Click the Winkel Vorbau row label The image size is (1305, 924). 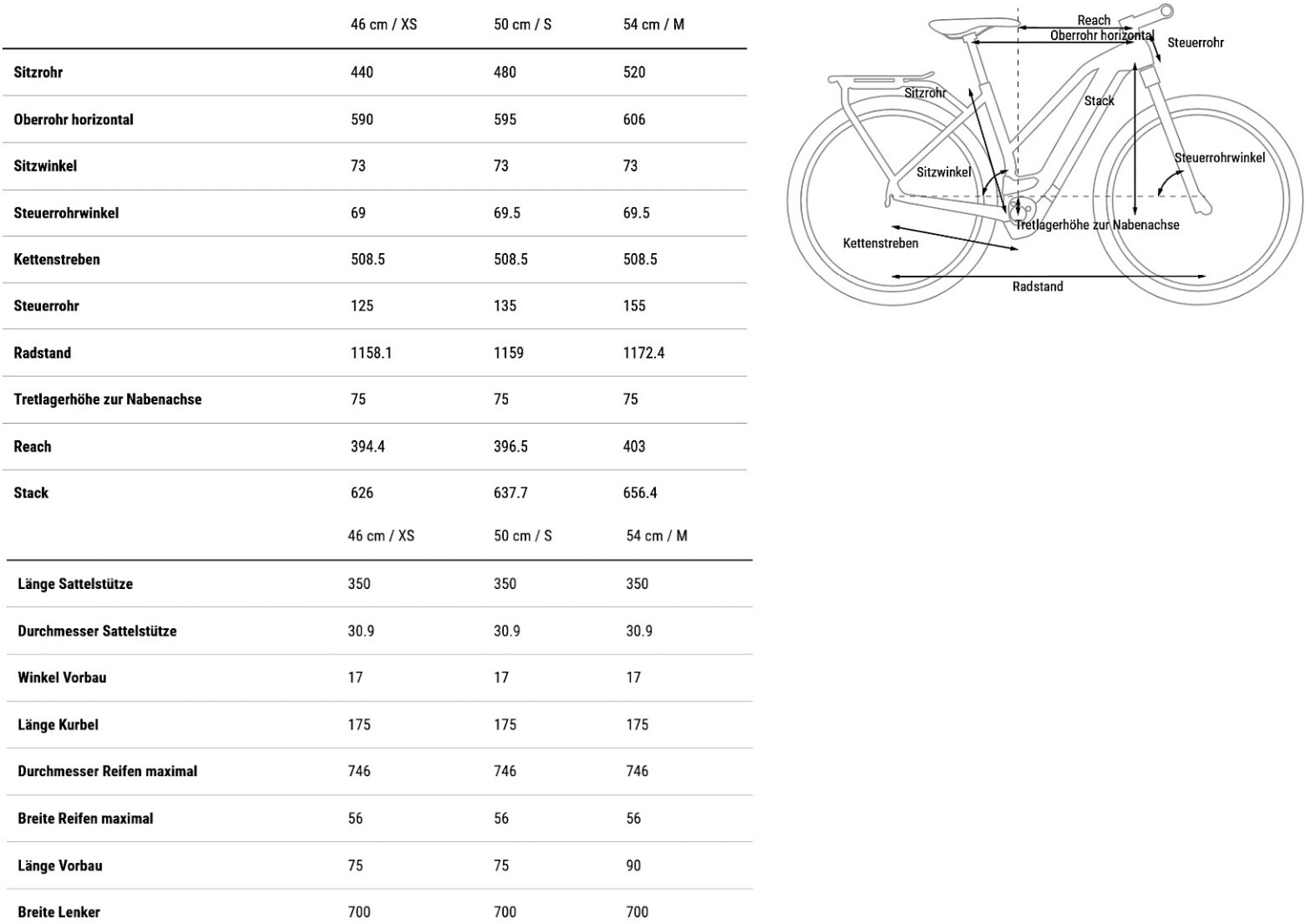(63, 677)
